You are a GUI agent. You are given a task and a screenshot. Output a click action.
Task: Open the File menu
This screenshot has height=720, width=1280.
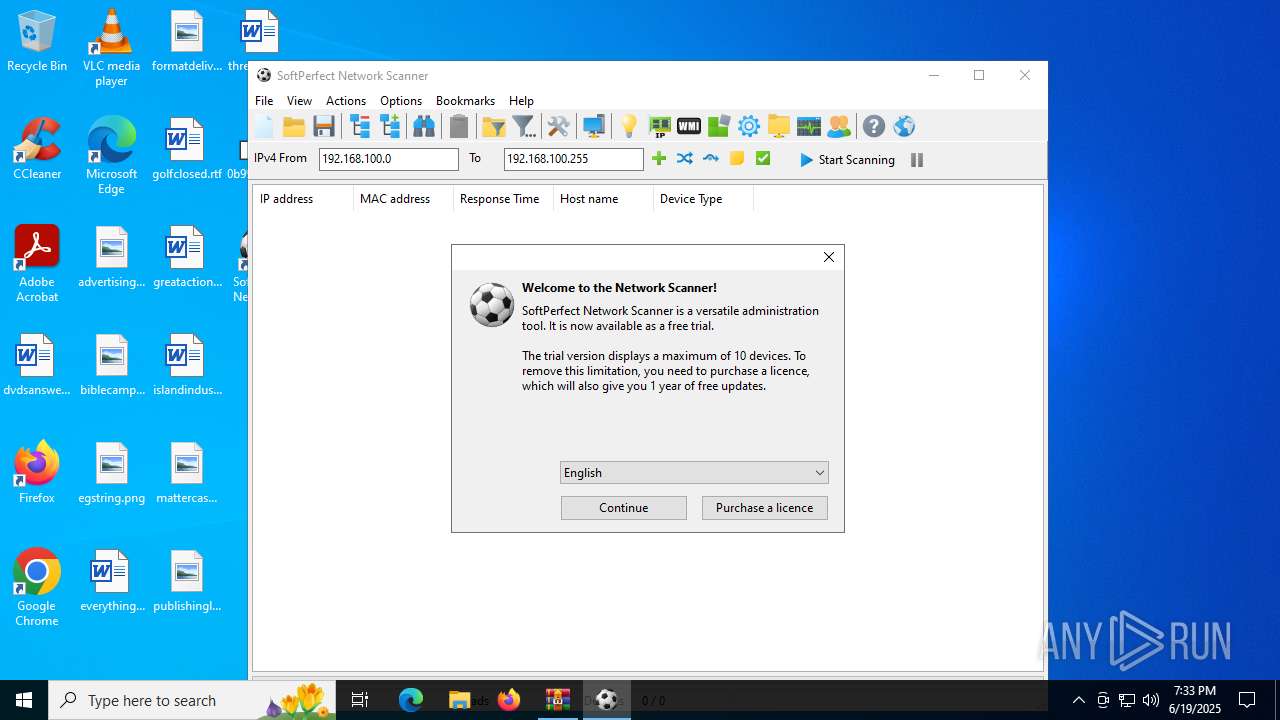click(264, 101)
